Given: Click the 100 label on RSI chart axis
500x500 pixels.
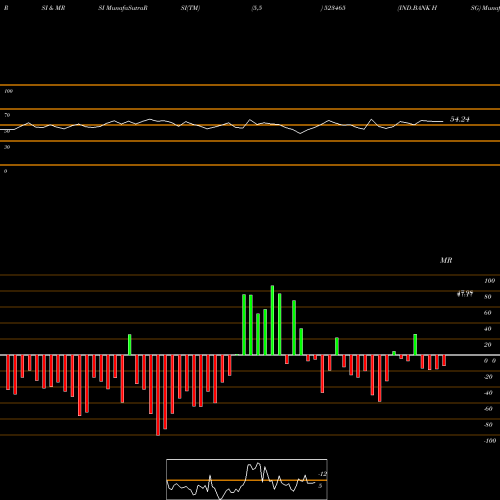Looking at the screenshot, I should (x=8, y=91).
